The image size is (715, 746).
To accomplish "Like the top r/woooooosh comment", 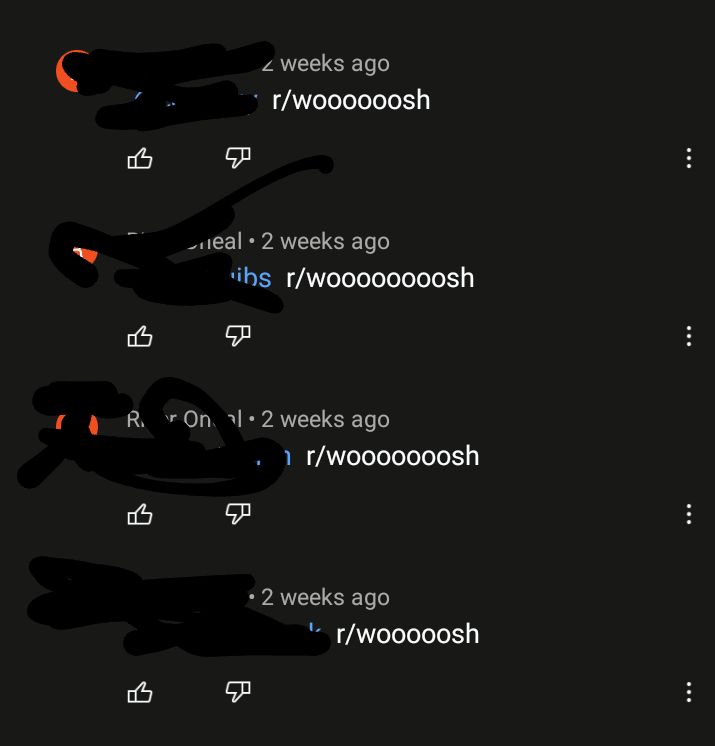I will tap(140, 158).
